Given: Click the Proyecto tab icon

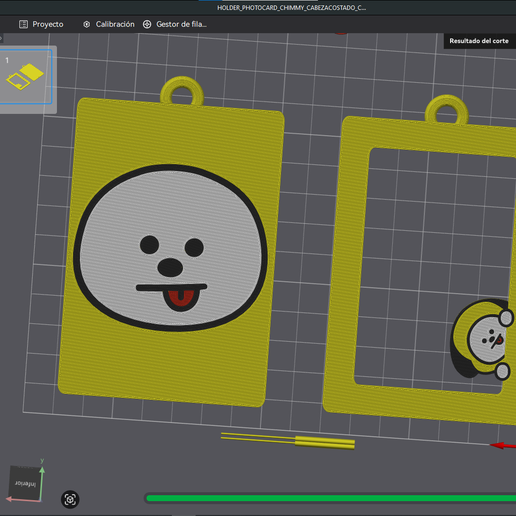Looking at the screenshot, I should tap(23, 24).
